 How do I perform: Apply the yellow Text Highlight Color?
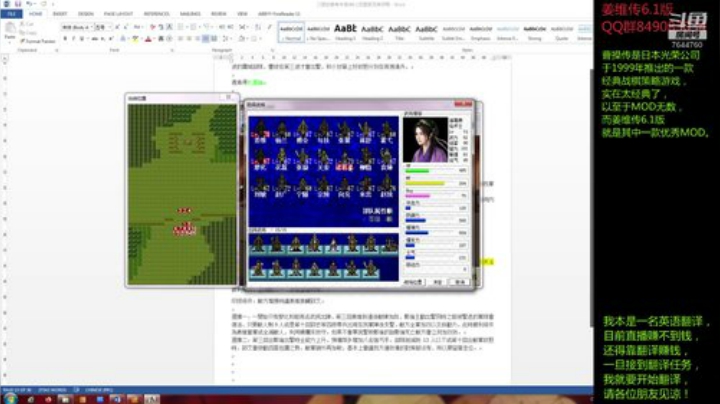point(135,39)
